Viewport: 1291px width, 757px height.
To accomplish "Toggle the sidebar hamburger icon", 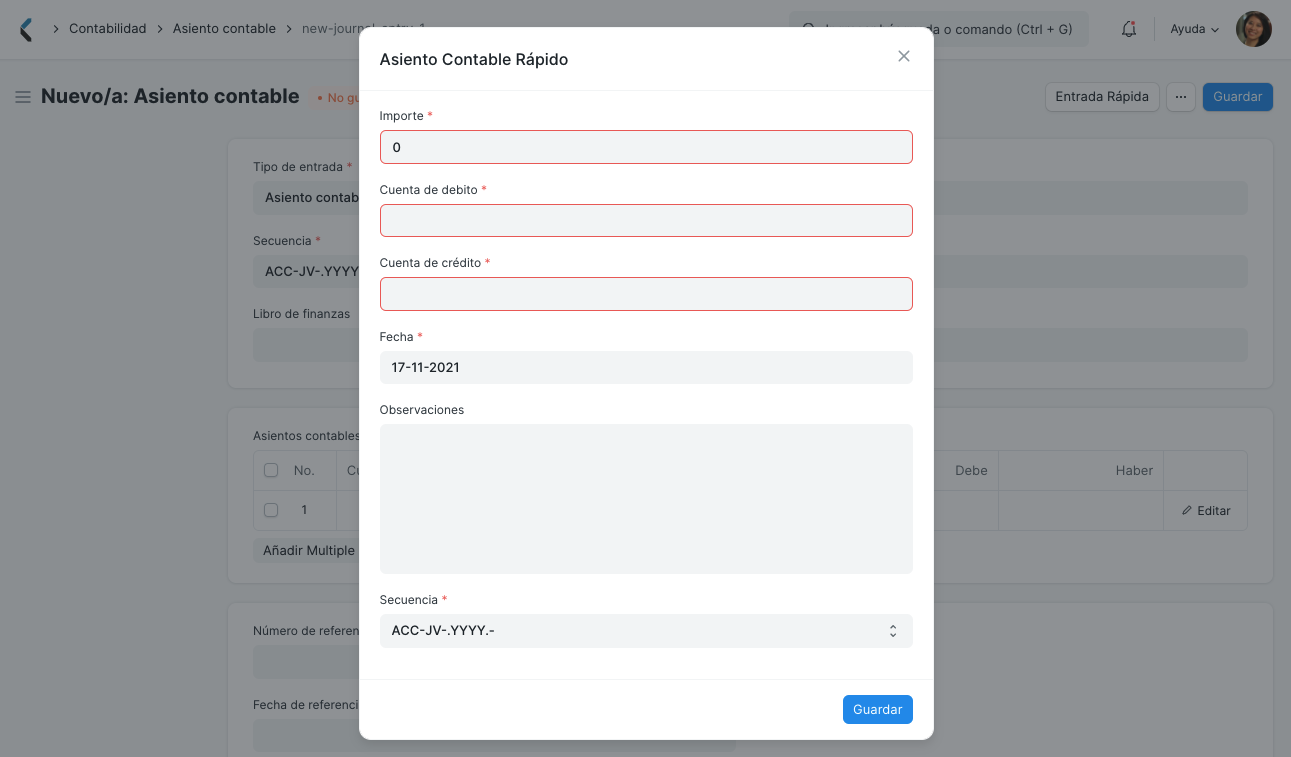I will (x=23, y=97).
